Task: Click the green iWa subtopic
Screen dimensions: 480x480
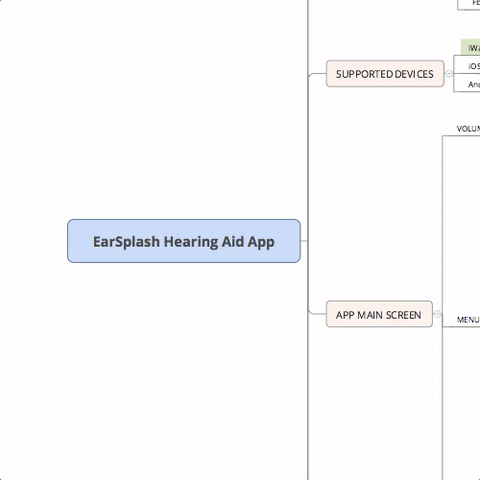Action: click(471, 47)
